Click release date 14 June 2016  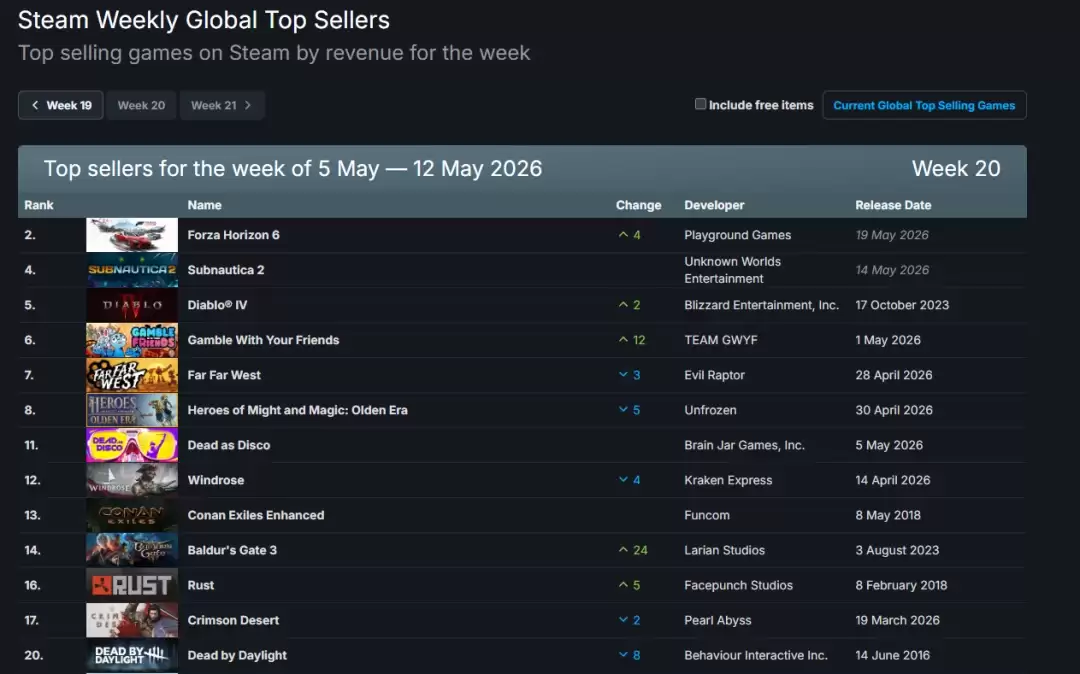point(893,656)
